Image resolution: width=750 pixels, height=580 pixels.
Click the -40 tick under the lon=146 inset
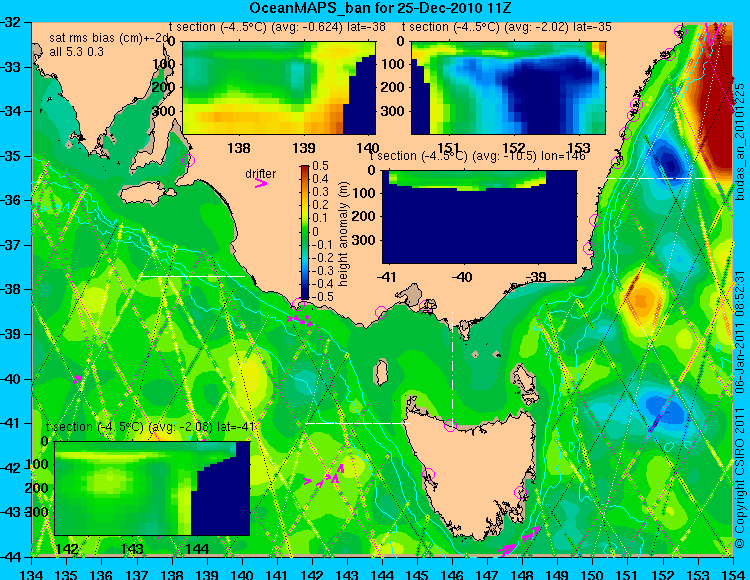[x=461, y=276]
